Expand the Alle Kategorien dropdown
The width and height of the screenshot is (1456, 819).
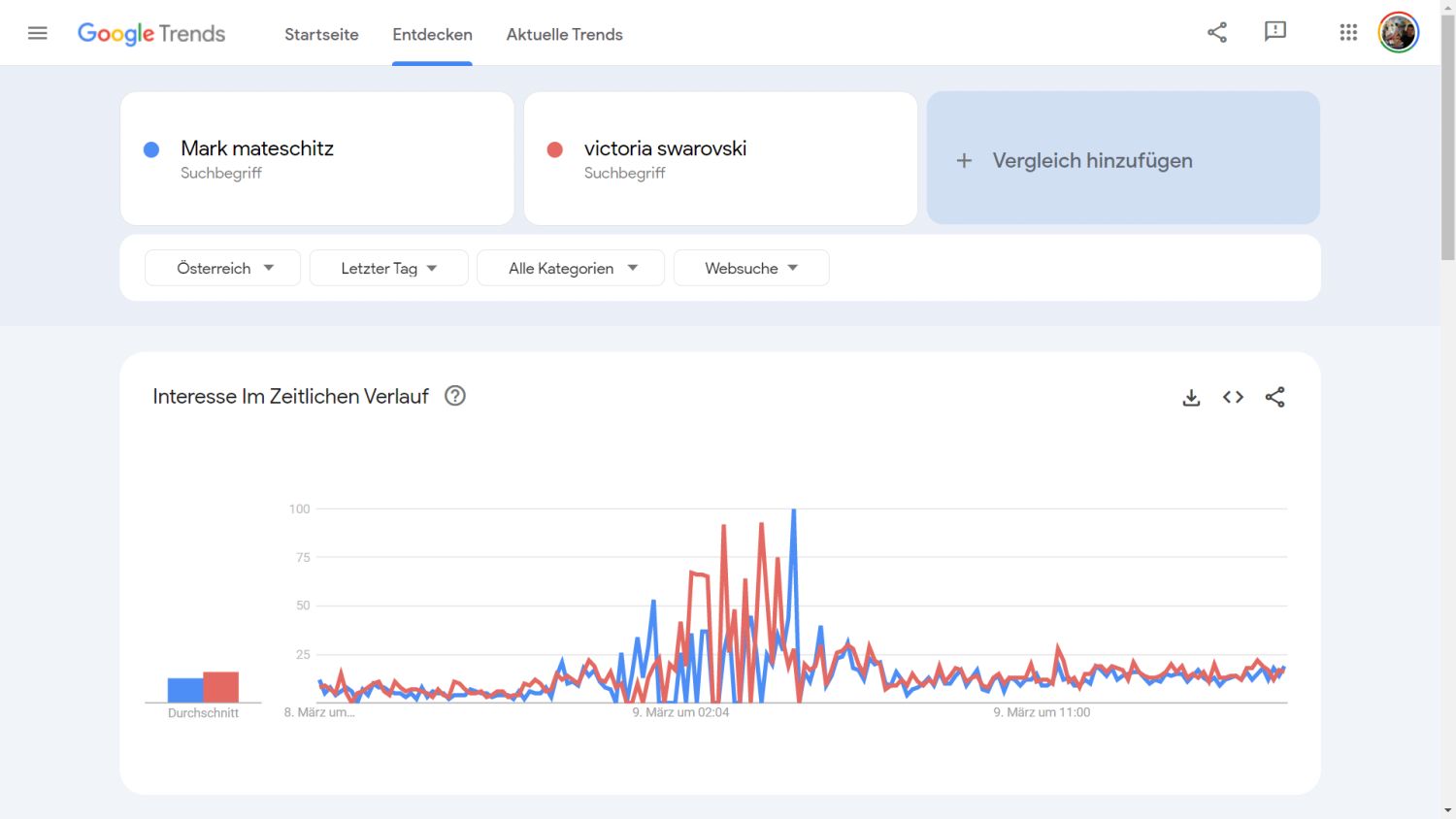[571, 268]
